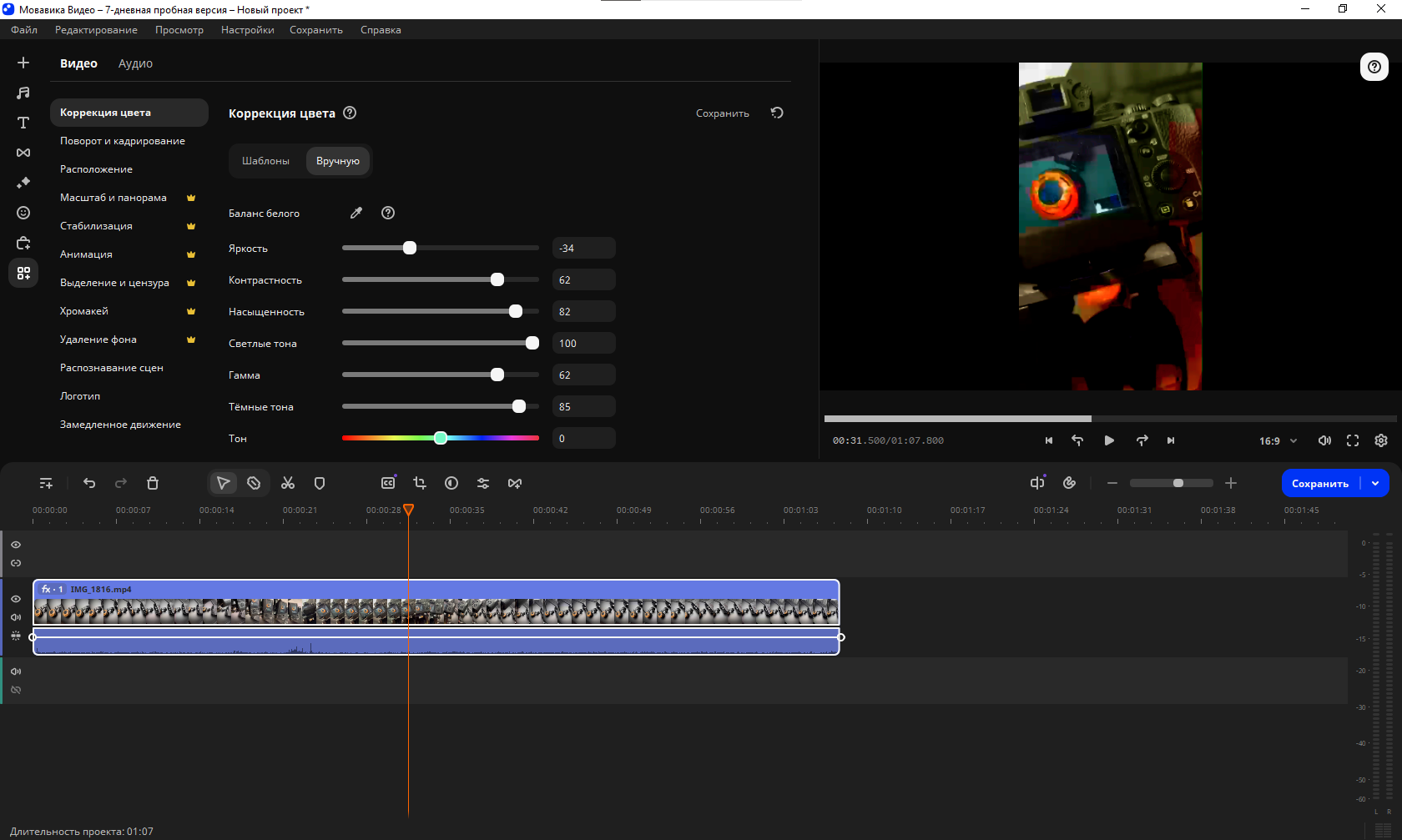Mute the video track audio
Viewport: 1402px width, 840px height.
[x=16, y=617]
